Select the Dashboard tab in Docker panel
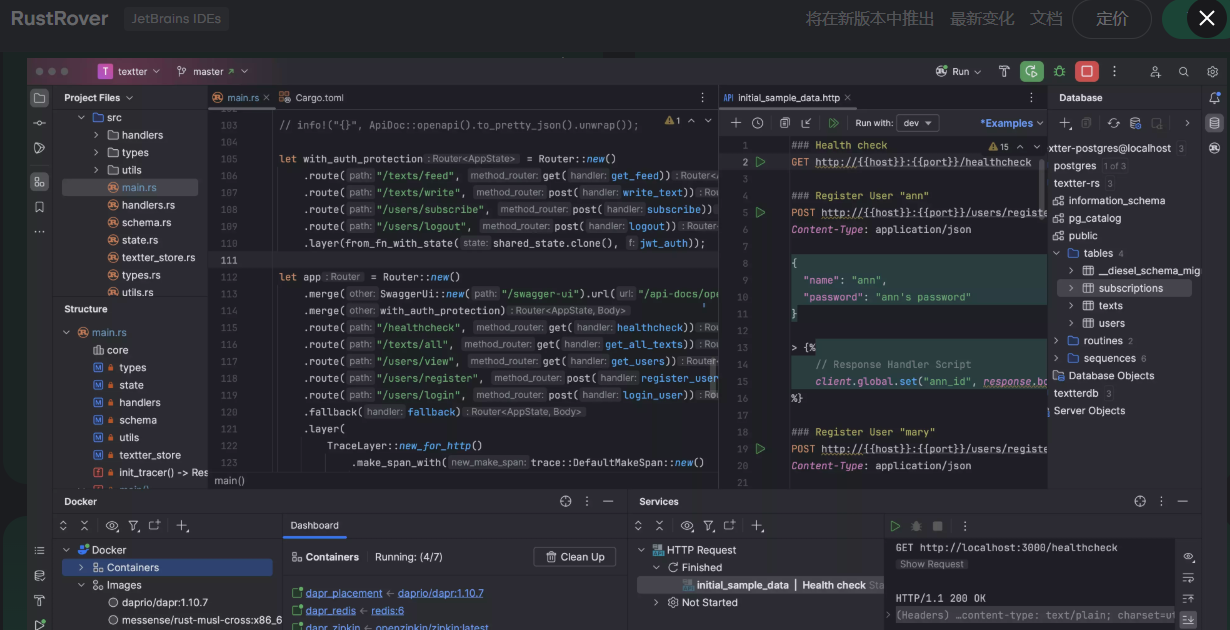The width and height of the screenshot is (1230, 630). [314, 525]
